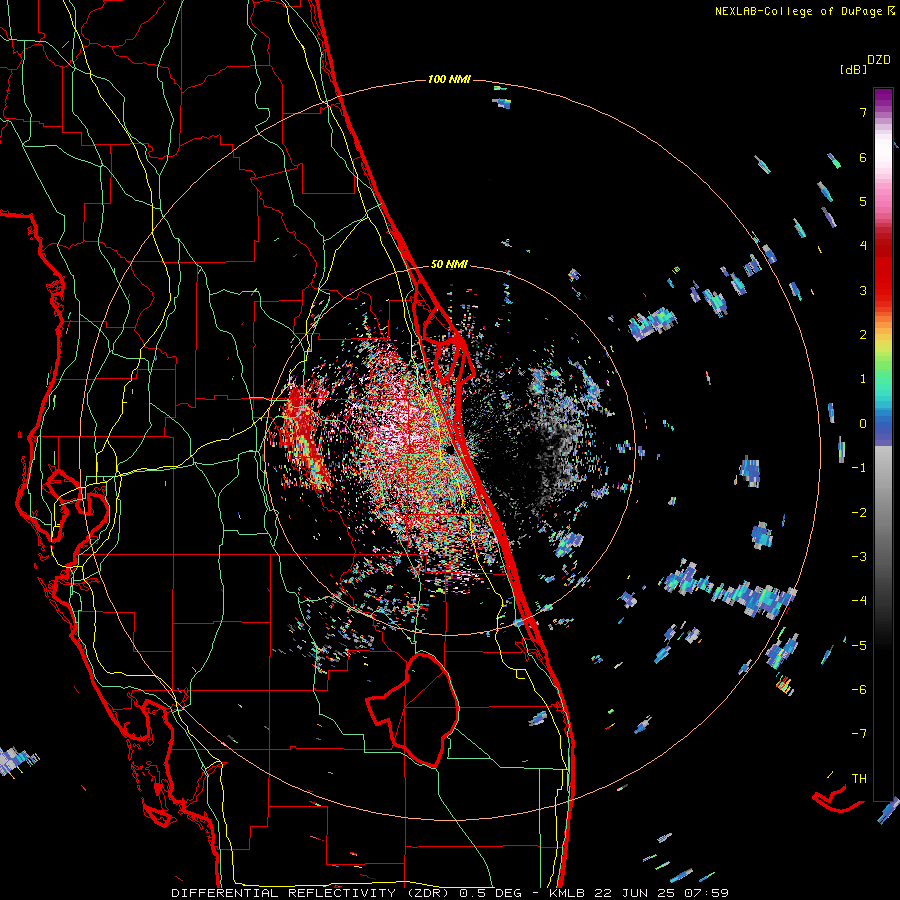Click the 4 dB scale label

pyautogui.click(x=863, y=246)
